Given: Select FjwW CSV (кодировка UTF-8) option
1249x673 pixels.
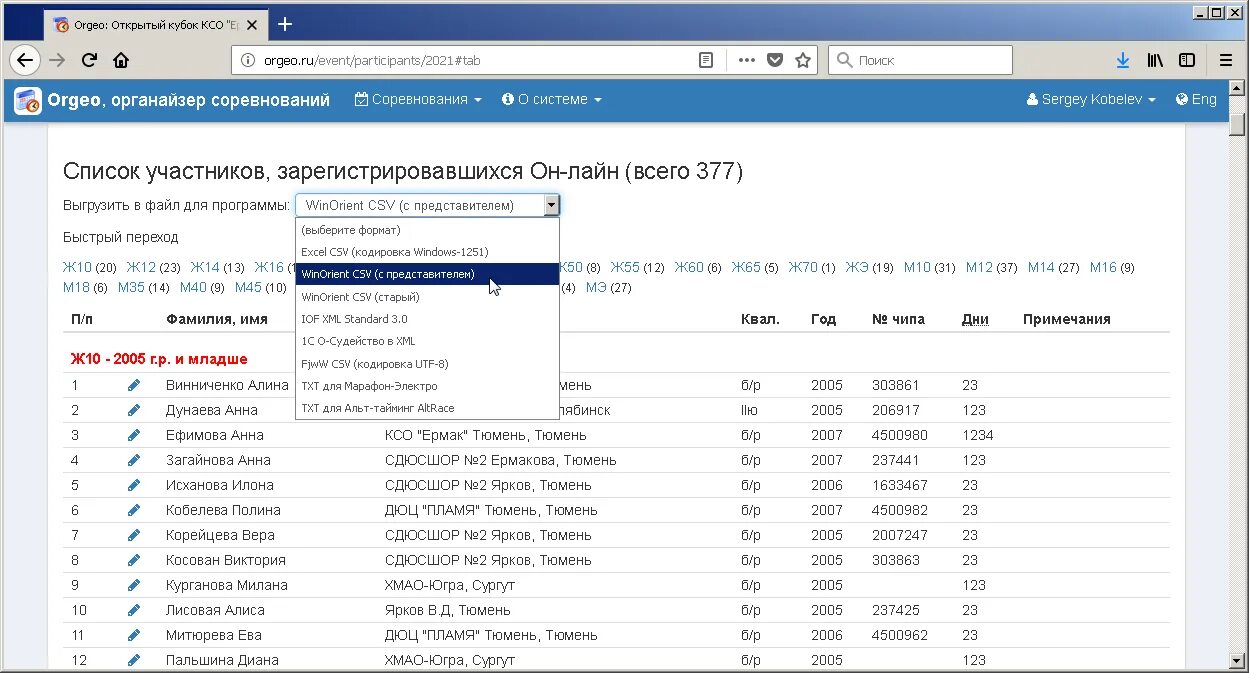Looking at the screenshot, I should (x=427, y=364).
